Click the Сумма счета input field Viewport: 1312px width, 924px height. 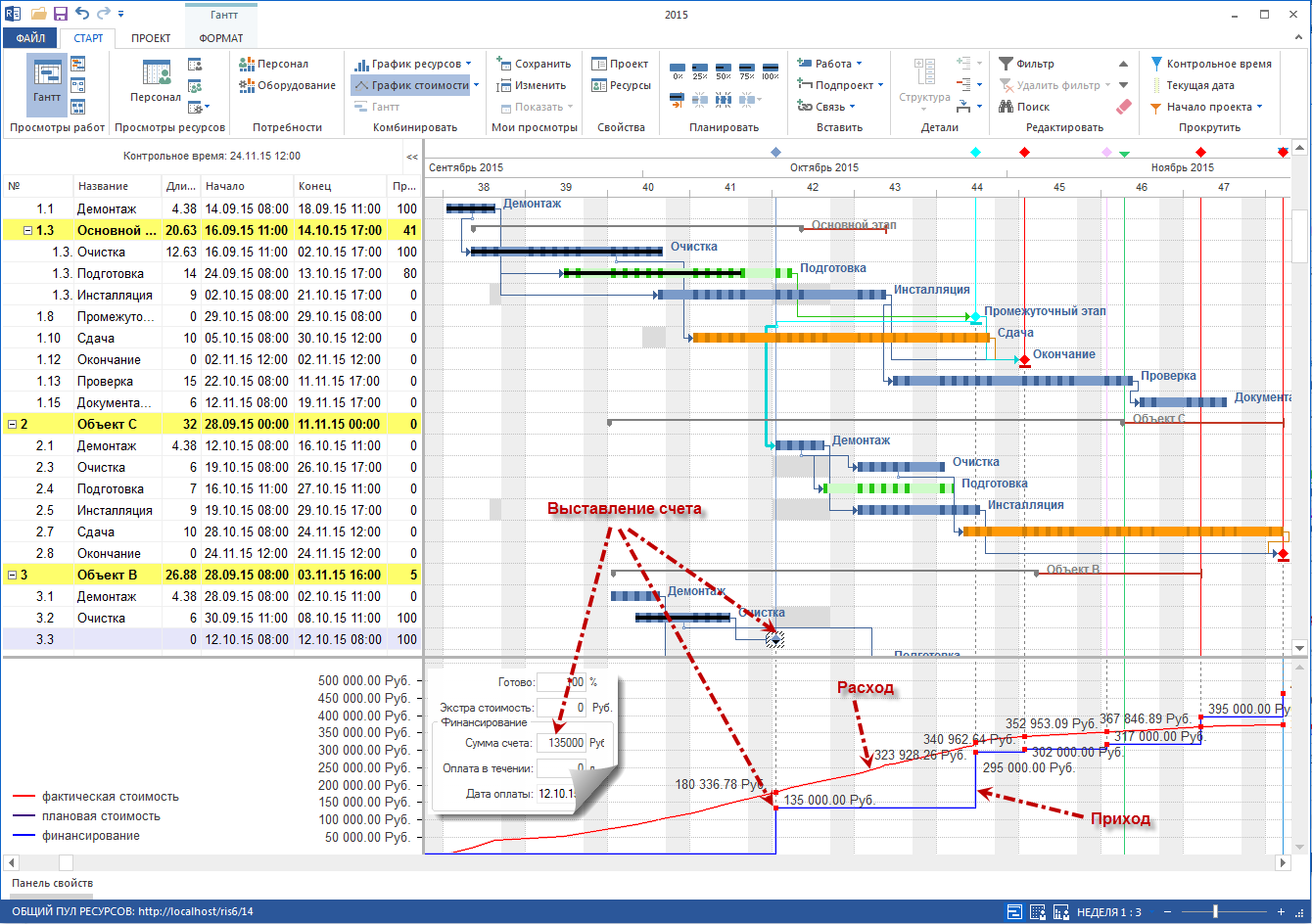(x=561, y=743)
